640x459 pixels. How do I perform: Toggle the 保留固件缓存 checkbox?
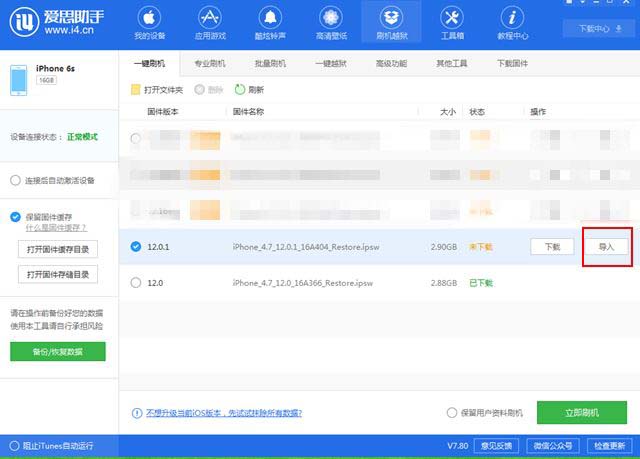[16, 217]
